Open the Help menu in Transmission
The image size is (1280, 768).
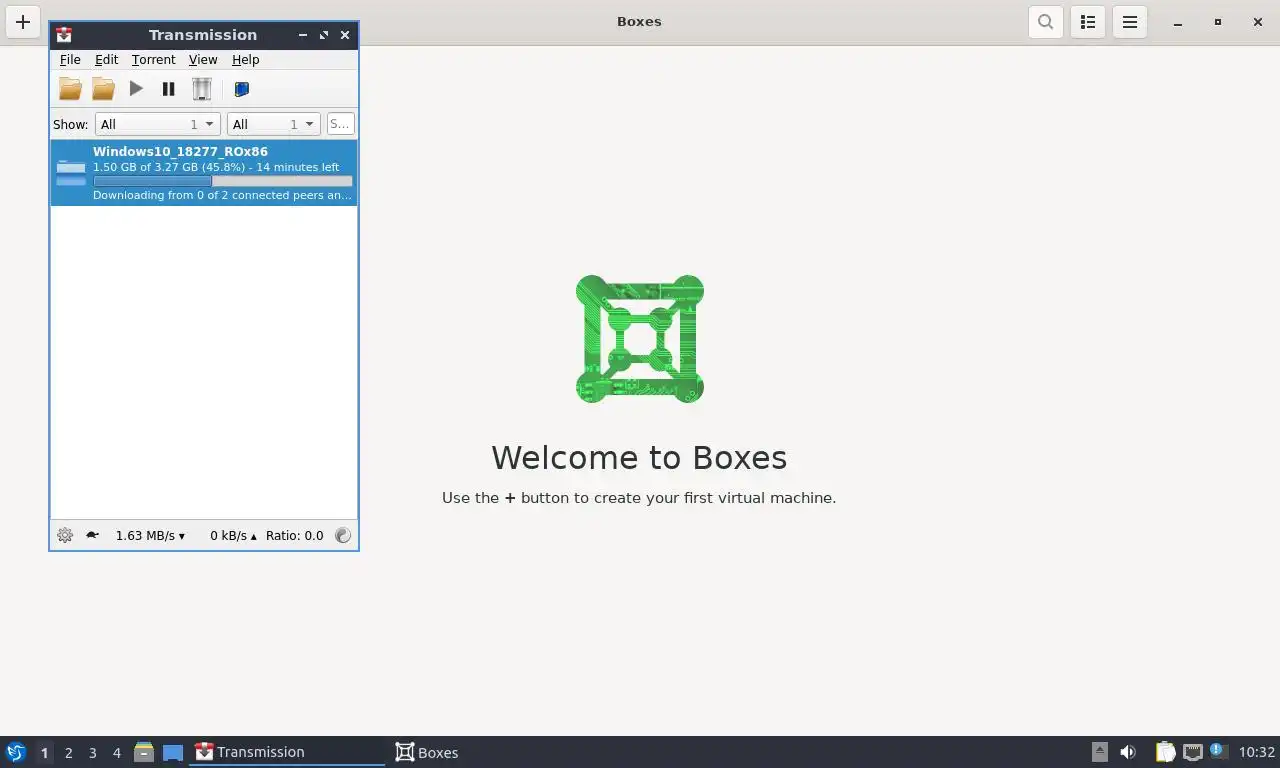click(x=245, y=60)
